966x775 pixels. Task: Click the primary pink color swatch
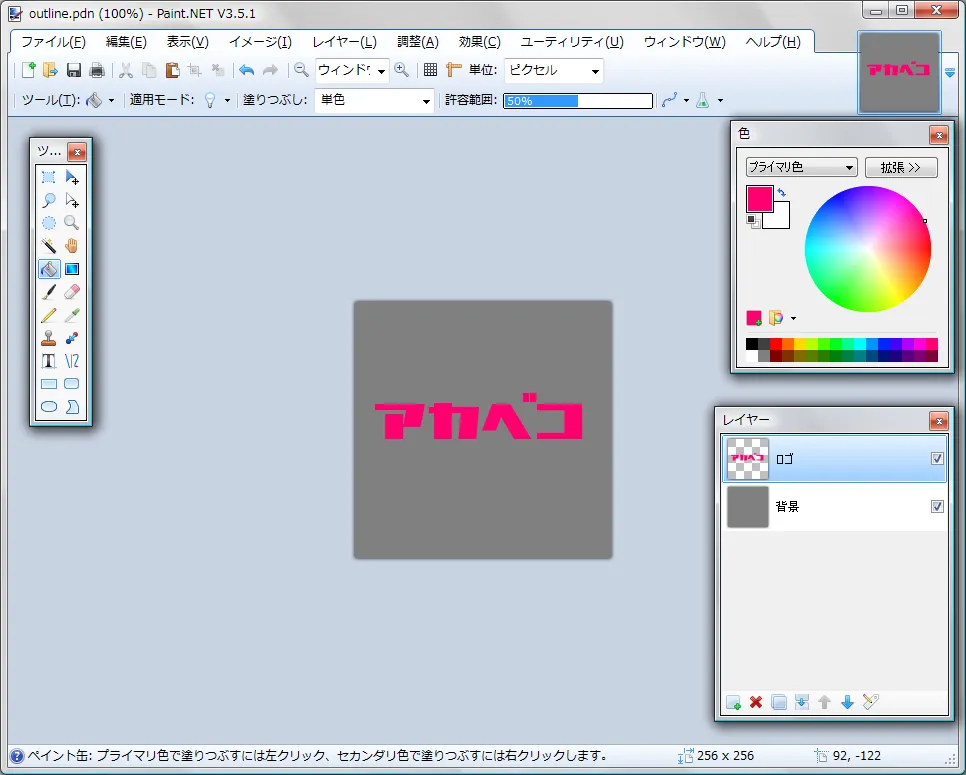click(x=759, y=199)
